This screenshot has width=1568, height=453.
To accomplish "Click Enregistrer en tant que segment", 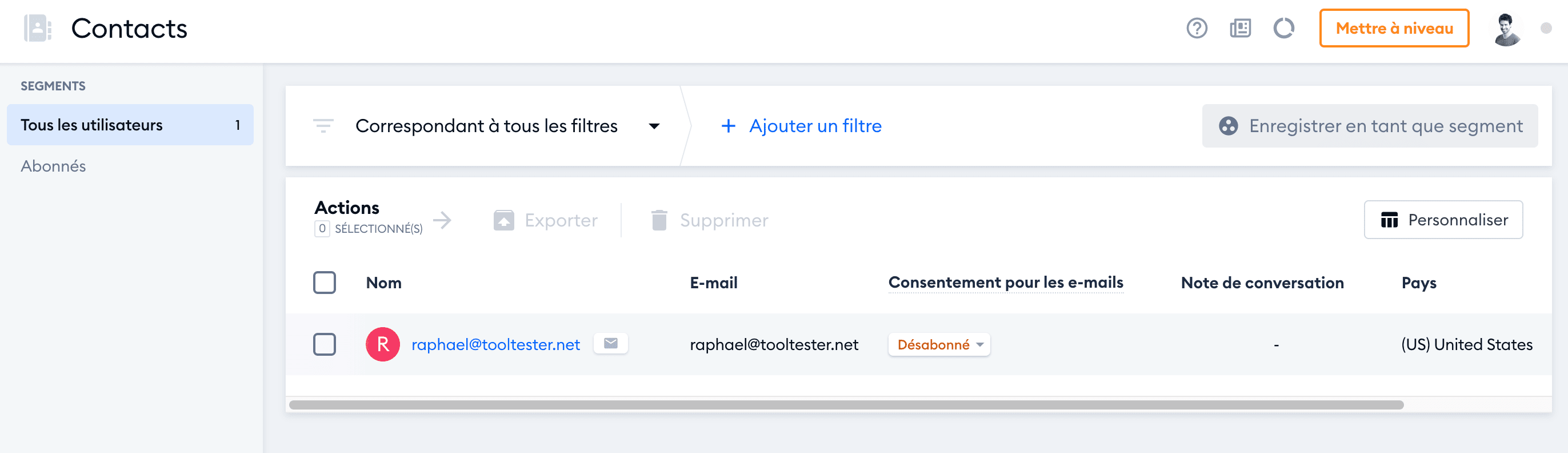I will (x=1370, y=126).
